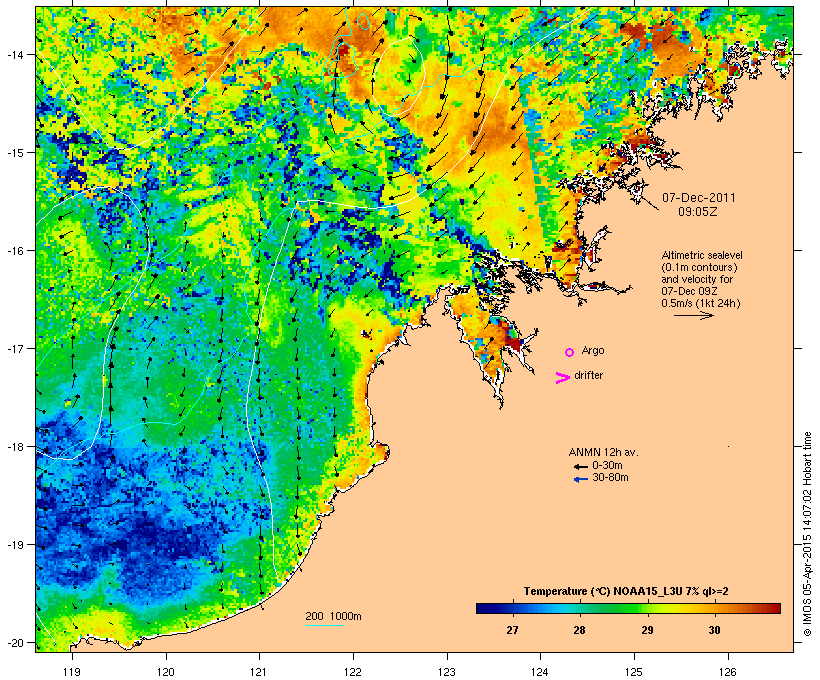Click longitude label 125
This screenshot has width=820, height=680.
(634, 672)
